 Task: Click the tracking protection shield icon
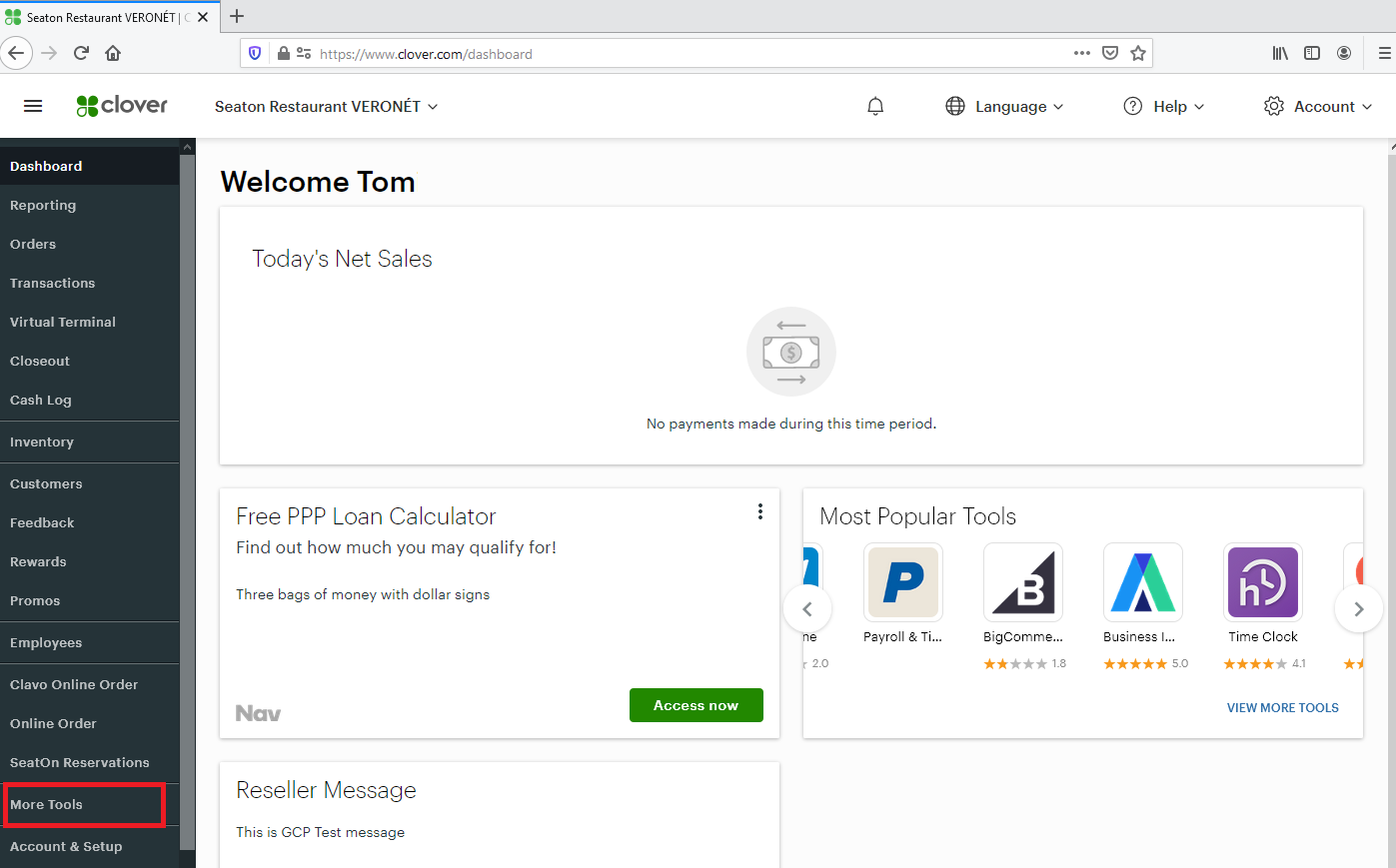pyautogui.click(x=255, y=54)
